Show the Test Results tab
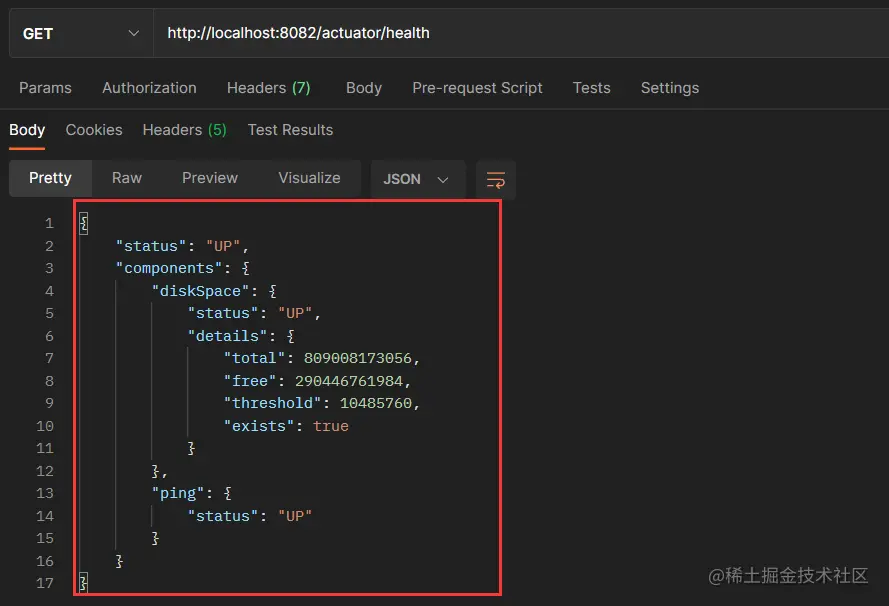The width and height of the screenshot is (889, 606). (290, 130)
